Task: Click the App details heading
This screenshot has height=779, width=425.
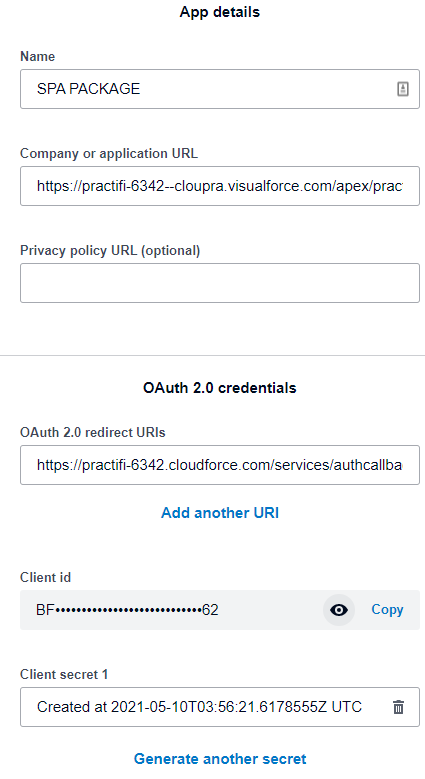Action: pyautogui.click(x=220, y=12)
